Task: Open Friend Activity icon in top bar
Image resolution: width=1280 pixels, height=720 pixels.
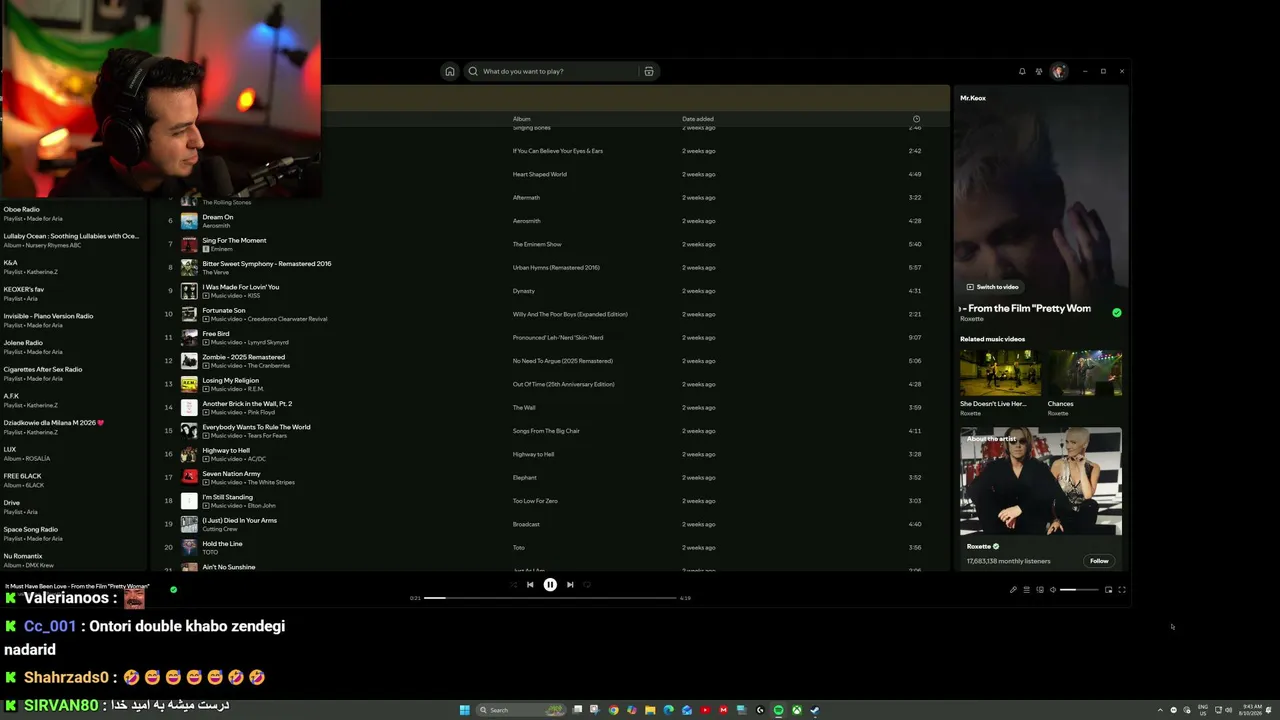Action: (x=1039, y=71)
